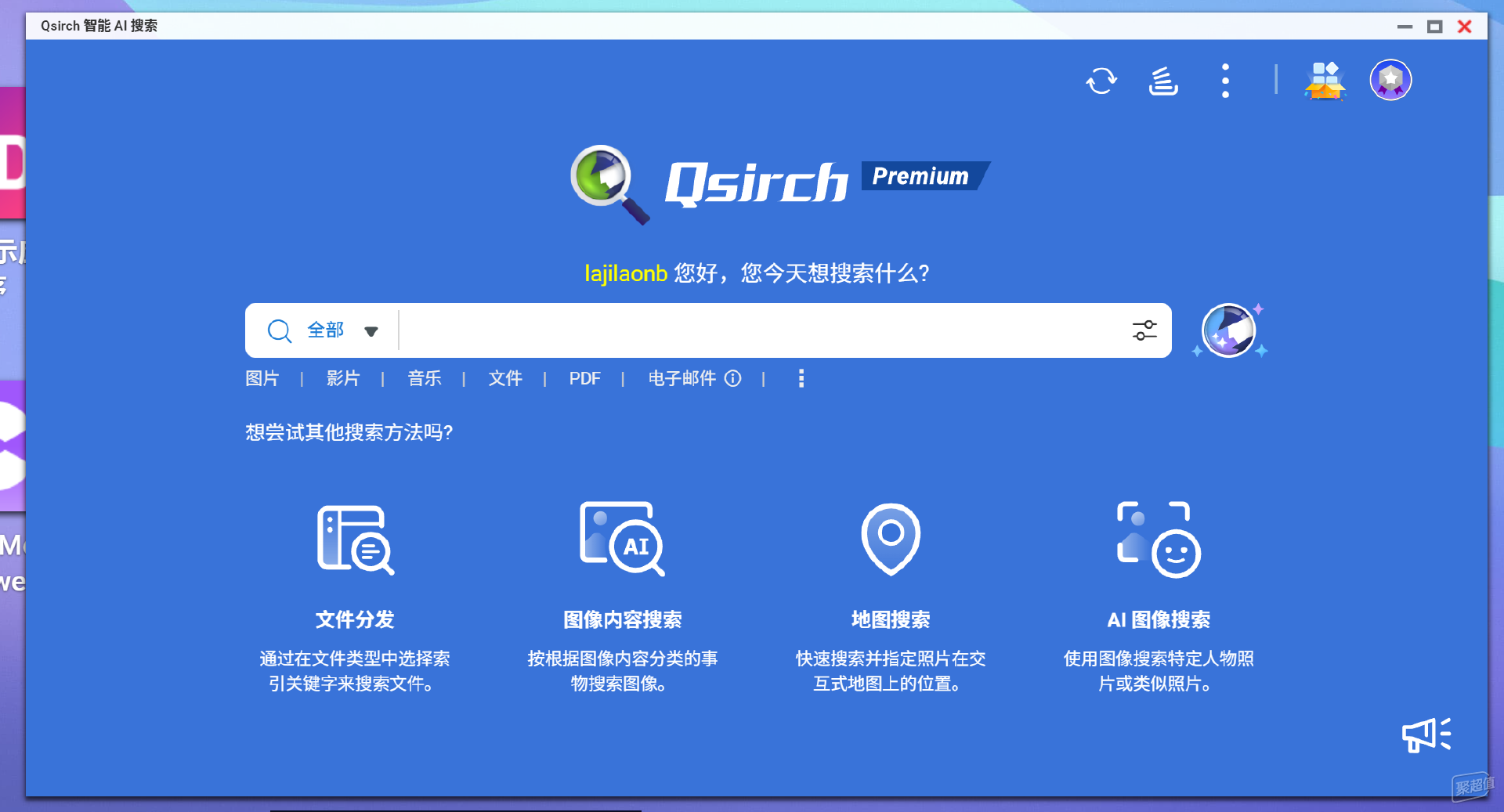Filter search by 音乐
1504x812 pixels.
424,379
